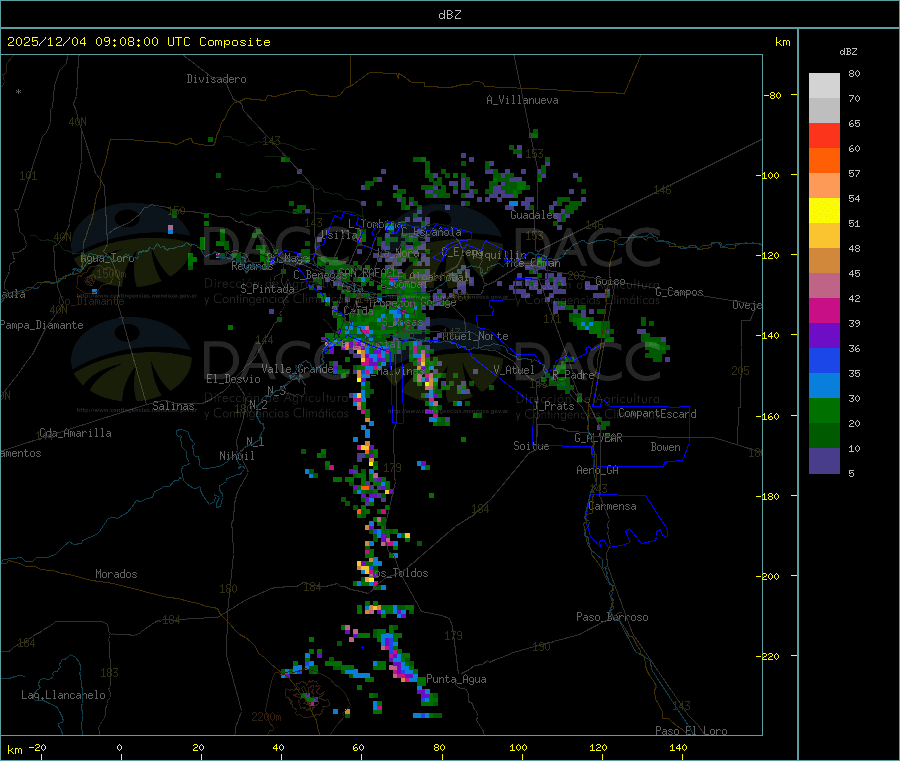Click the 'Los_Toldos' map label
Image resolution: width=900 pixels, height=761 pixels.
[x=398, y=573]
